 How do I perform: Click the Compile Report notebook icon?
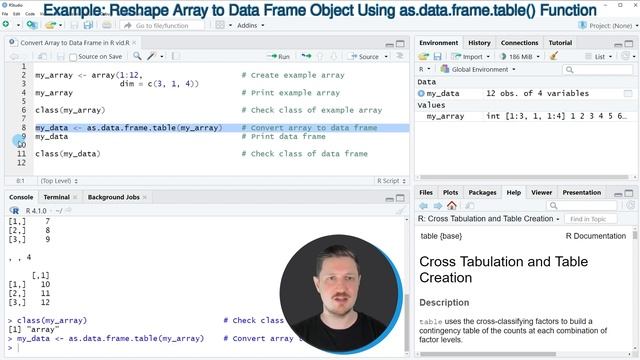click(x=176, y=56)
